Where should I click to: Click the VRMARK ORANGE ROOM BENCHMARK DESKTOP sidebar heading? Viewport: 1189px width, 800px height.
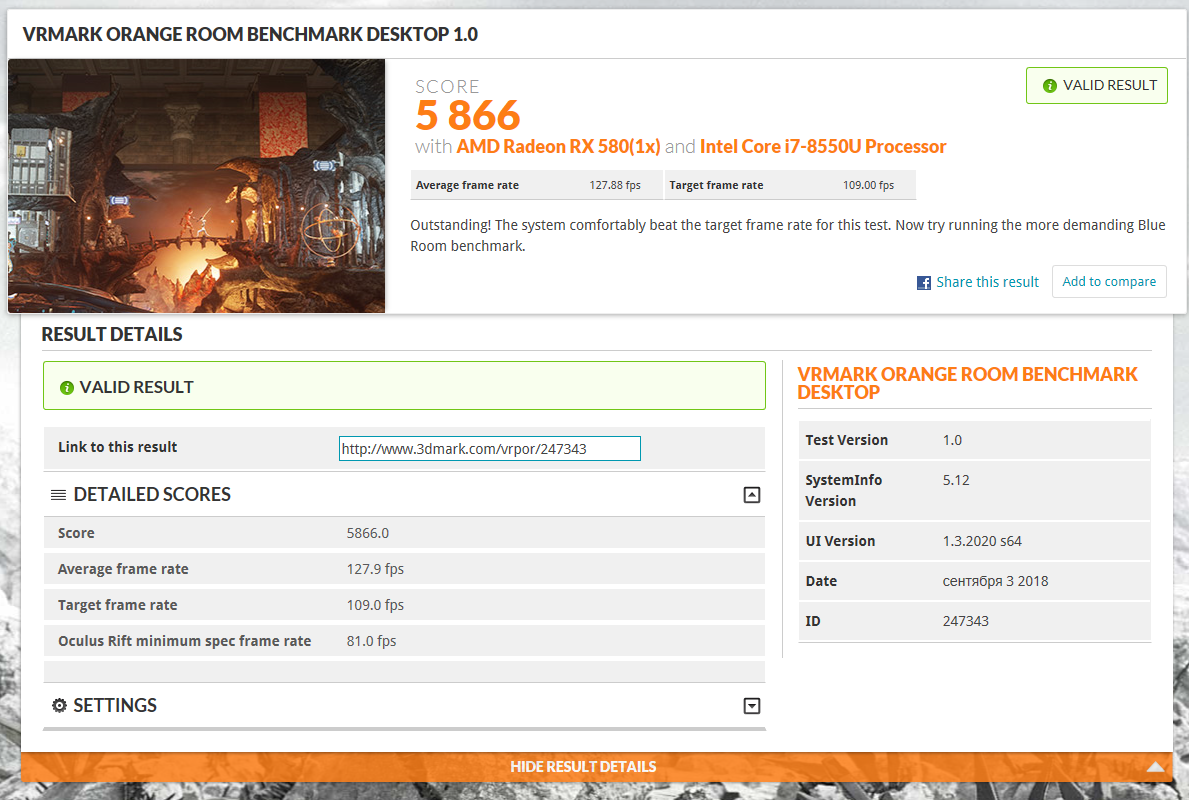(x=968, y=383)
